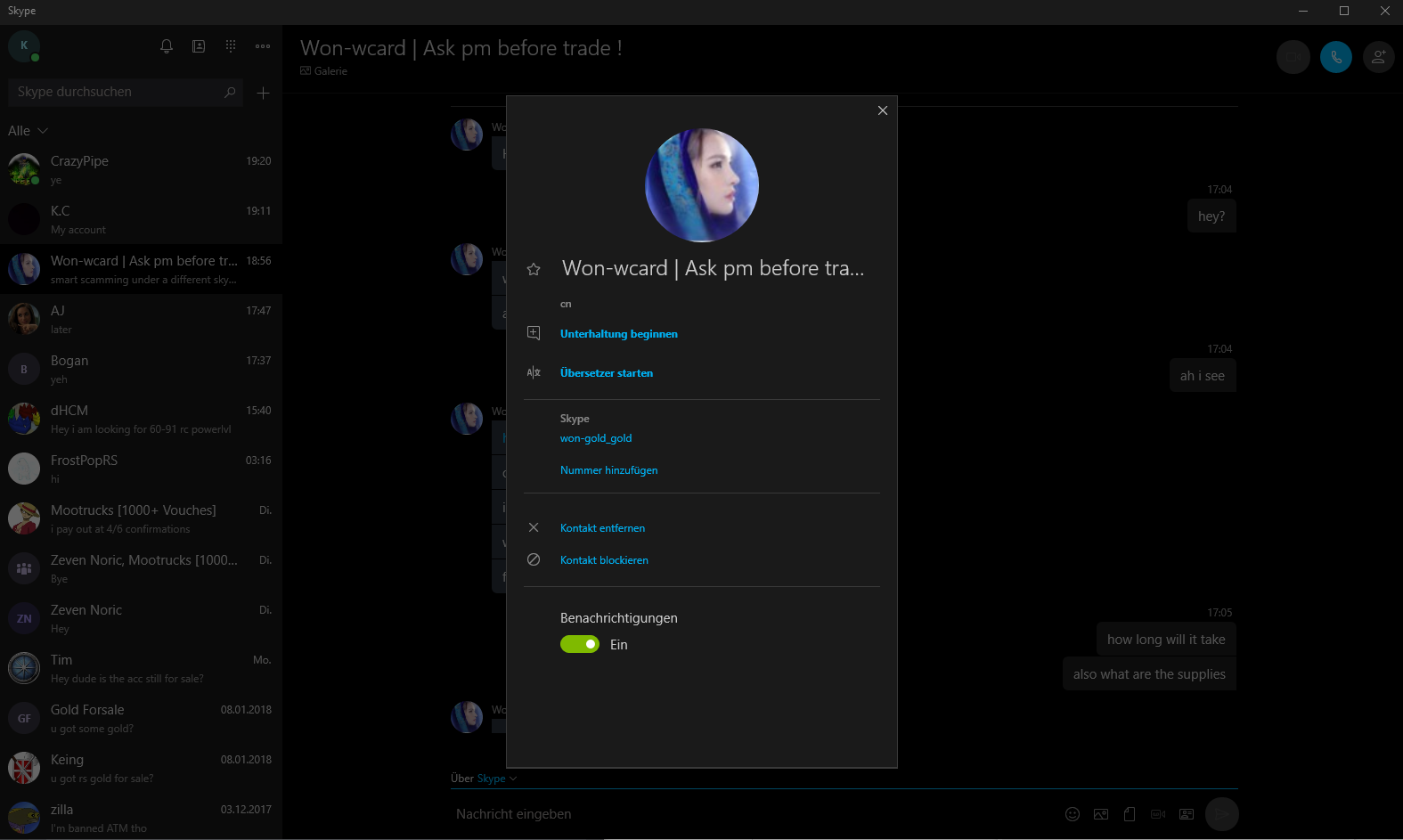Click the search magnifier icon

(x=230, y=92)
